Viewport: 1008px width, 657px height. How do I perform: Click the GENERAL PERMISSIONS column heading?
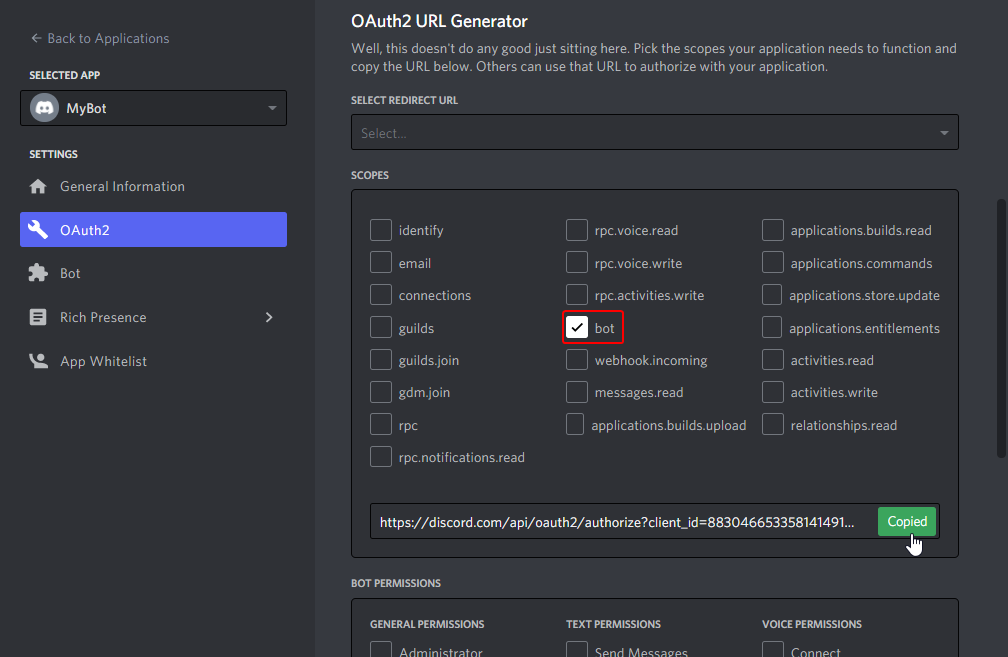pos(427,624)
